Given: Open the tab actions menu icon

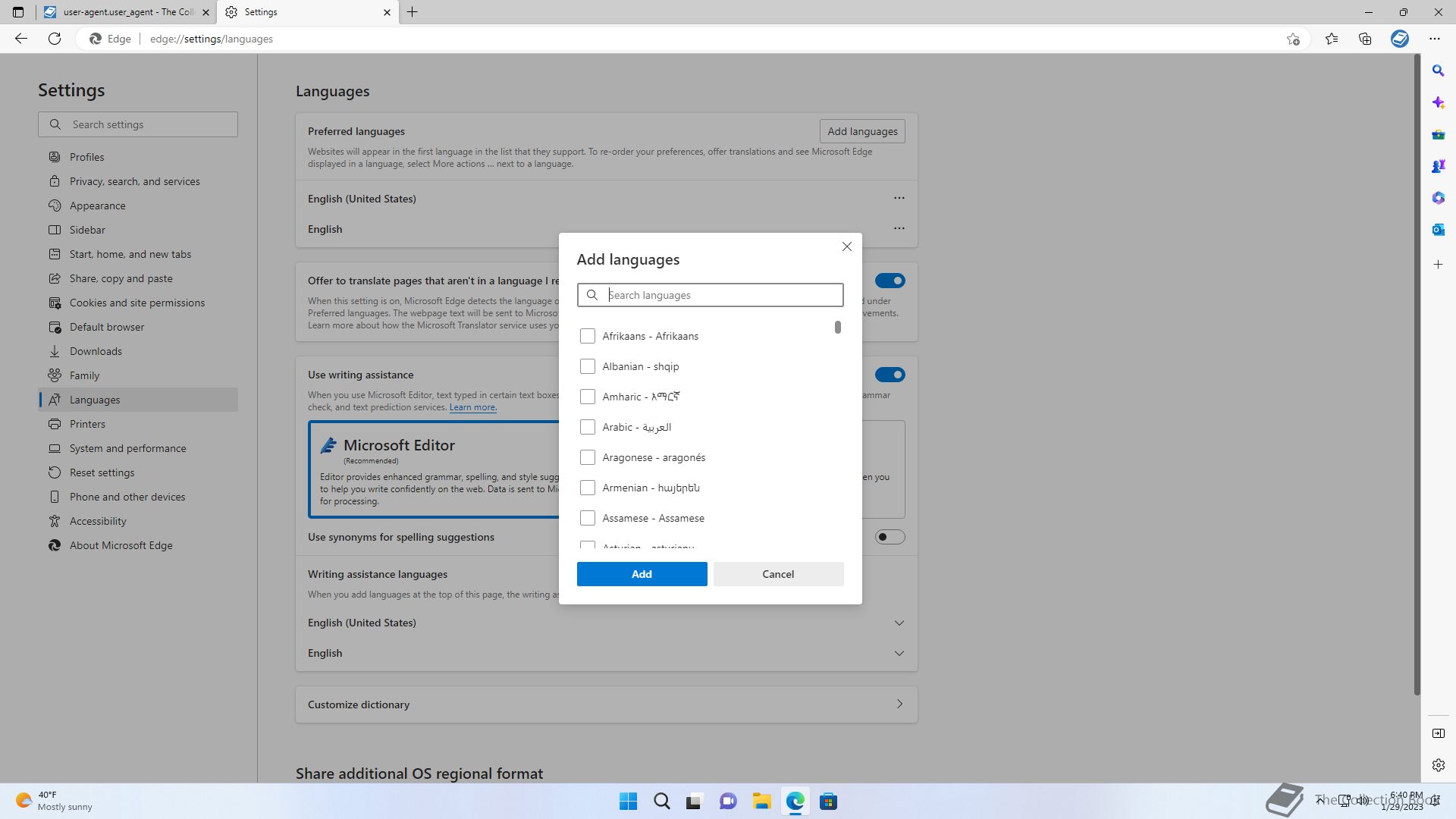Looking at the screenshot, I should [18, 12].
